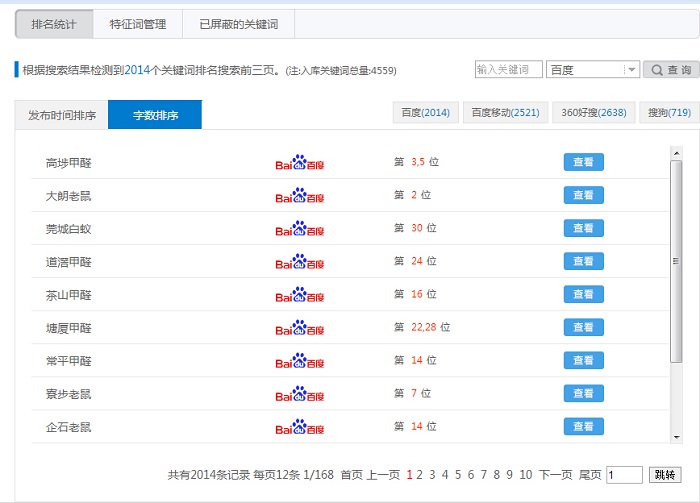Click the 输入关键词 keyword input field
The image size is (700, 503).
click(508, 70)
